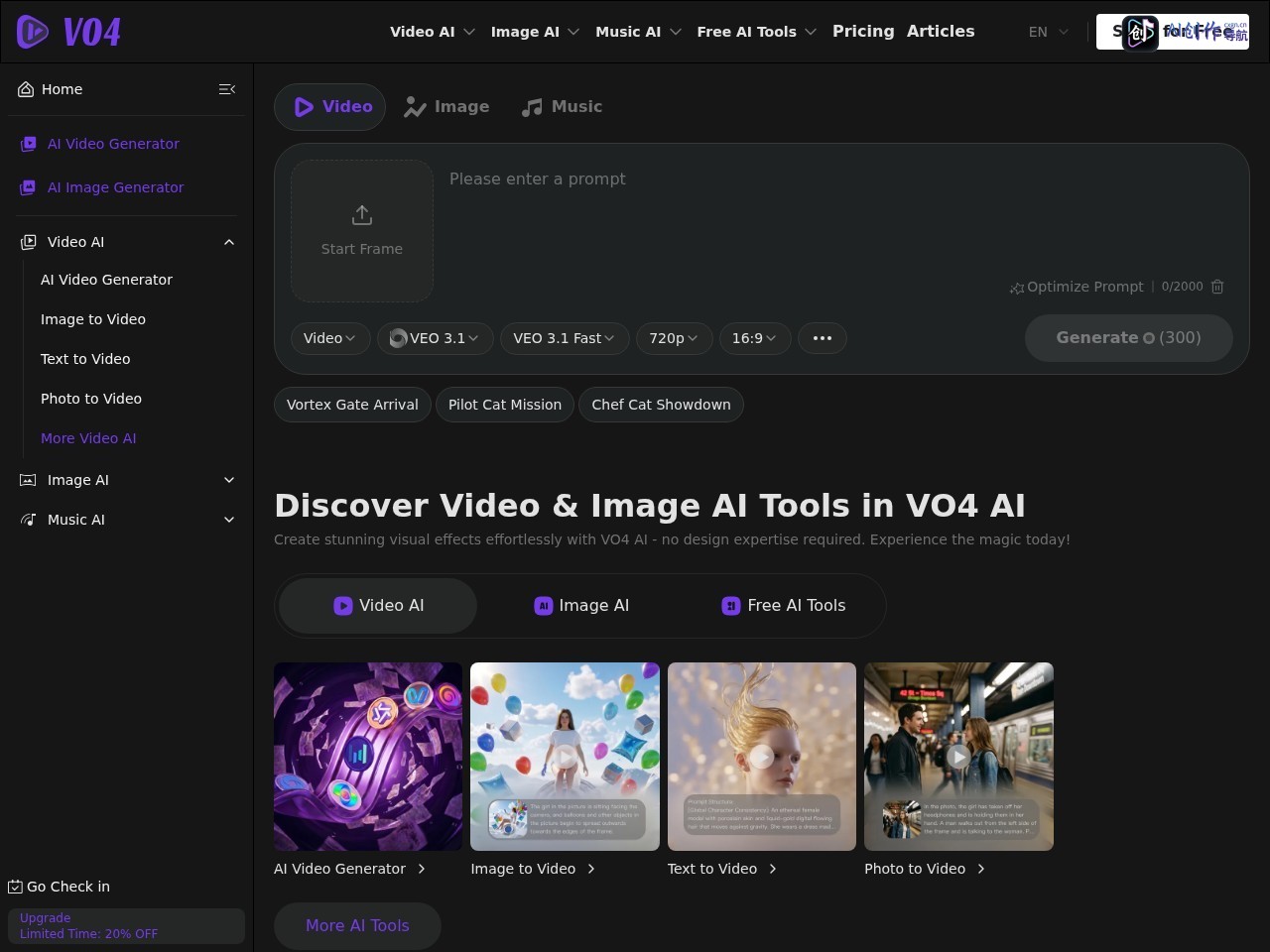
Task: Select the Free AI Tools tab
Action: [x=783, y=606]
